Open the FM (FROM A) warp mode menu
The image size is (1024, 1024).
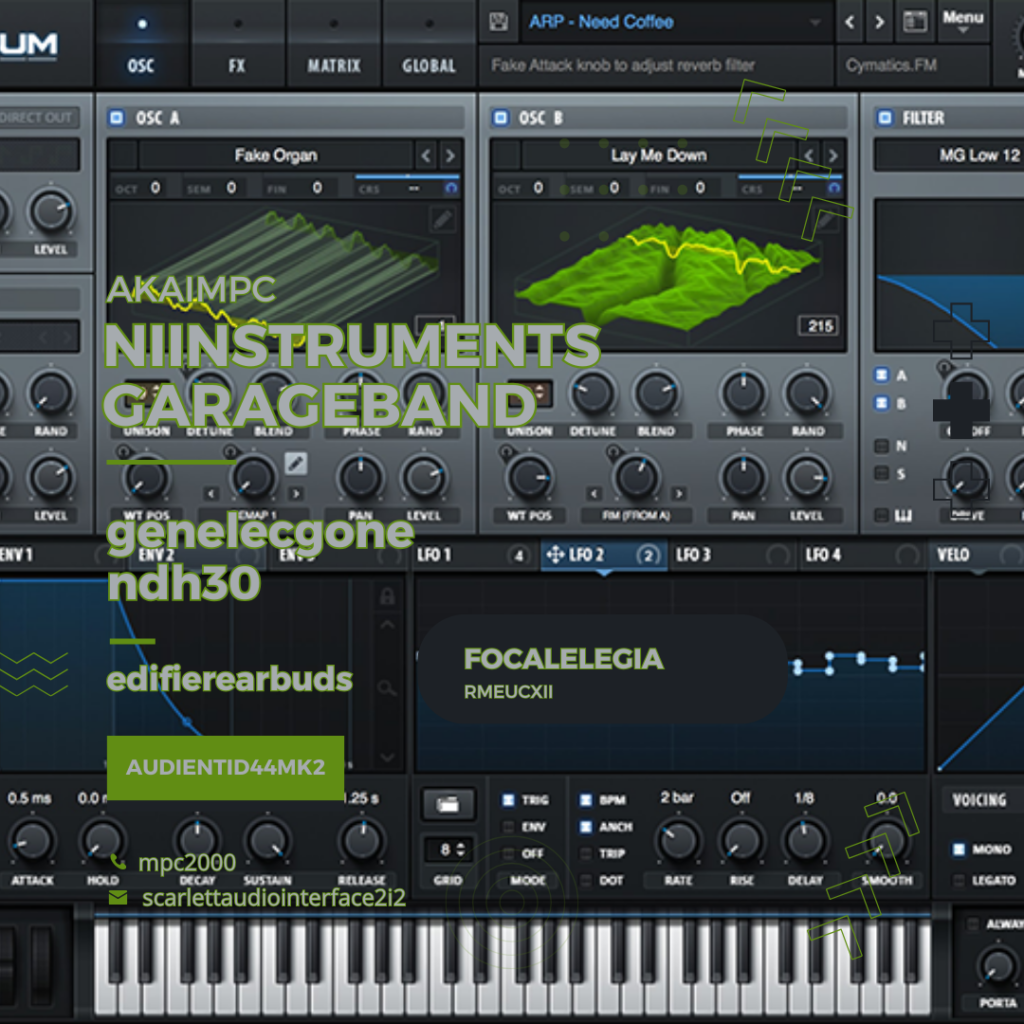click(636, 516)
